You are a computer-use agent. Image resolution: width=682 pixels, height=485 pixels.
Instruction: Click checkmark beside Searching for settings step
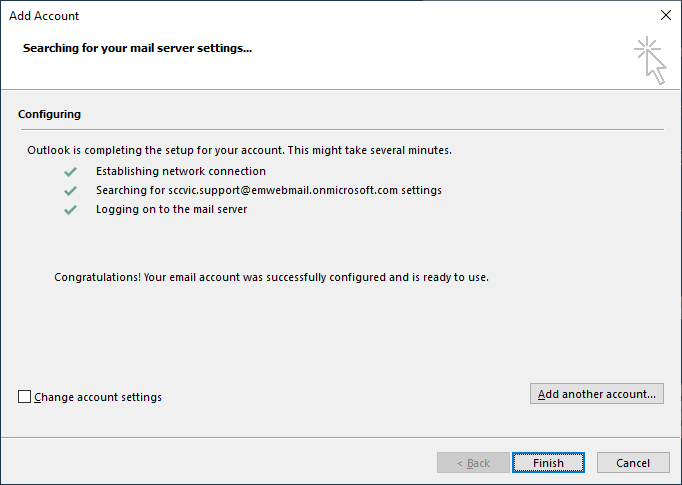[x=70, y=190]
